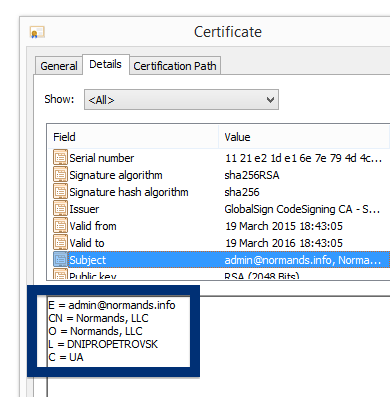Select the Subject field row
The image size is (390, 397).
[219, 260]
